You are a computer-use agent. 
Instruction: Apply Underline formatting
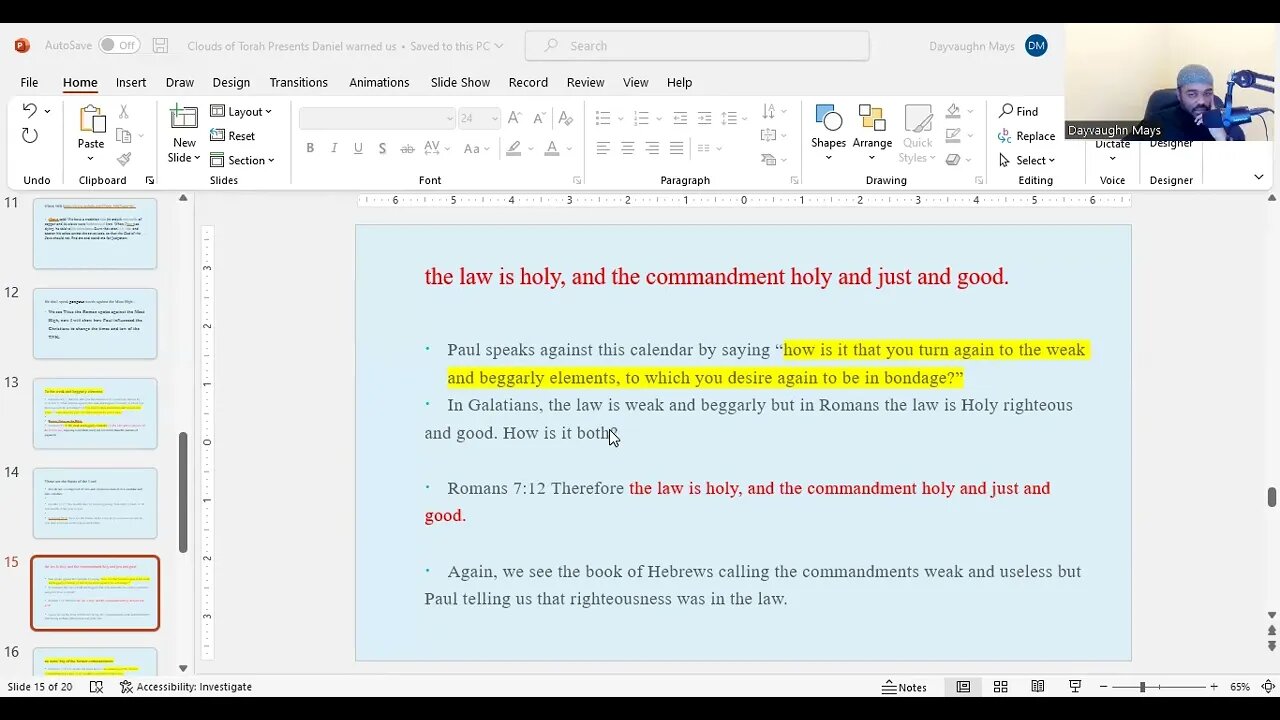coord(358,148)
